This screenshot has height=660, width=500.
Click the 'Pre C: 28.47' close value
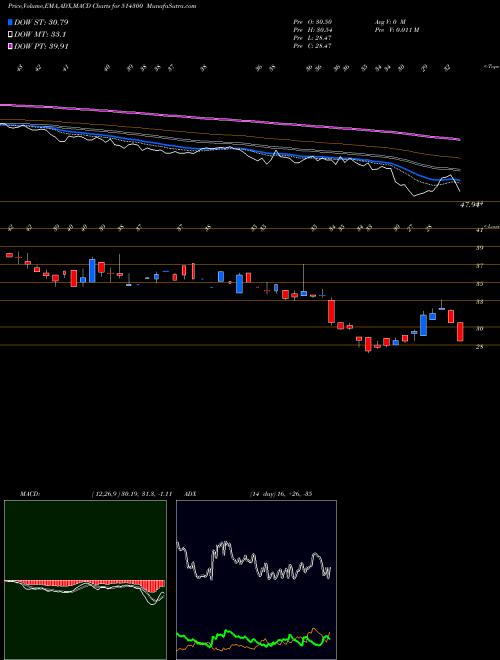313,46
